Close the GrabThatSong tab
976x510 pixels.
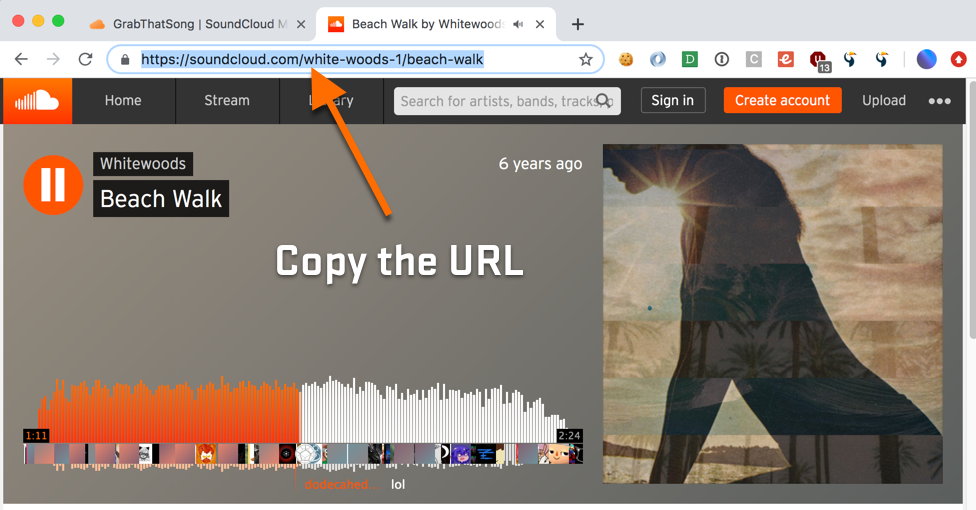tap(301, 24)
